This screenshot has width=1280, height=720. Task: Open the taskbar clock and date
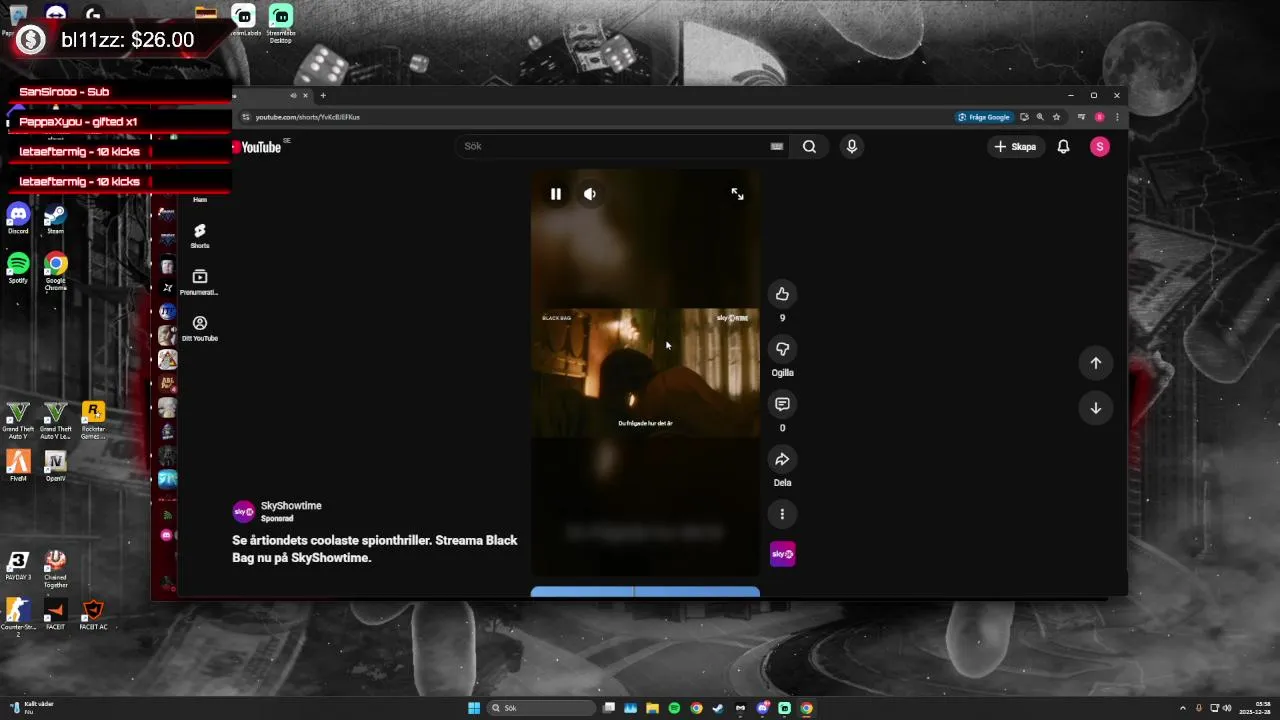pos(1255,708)
